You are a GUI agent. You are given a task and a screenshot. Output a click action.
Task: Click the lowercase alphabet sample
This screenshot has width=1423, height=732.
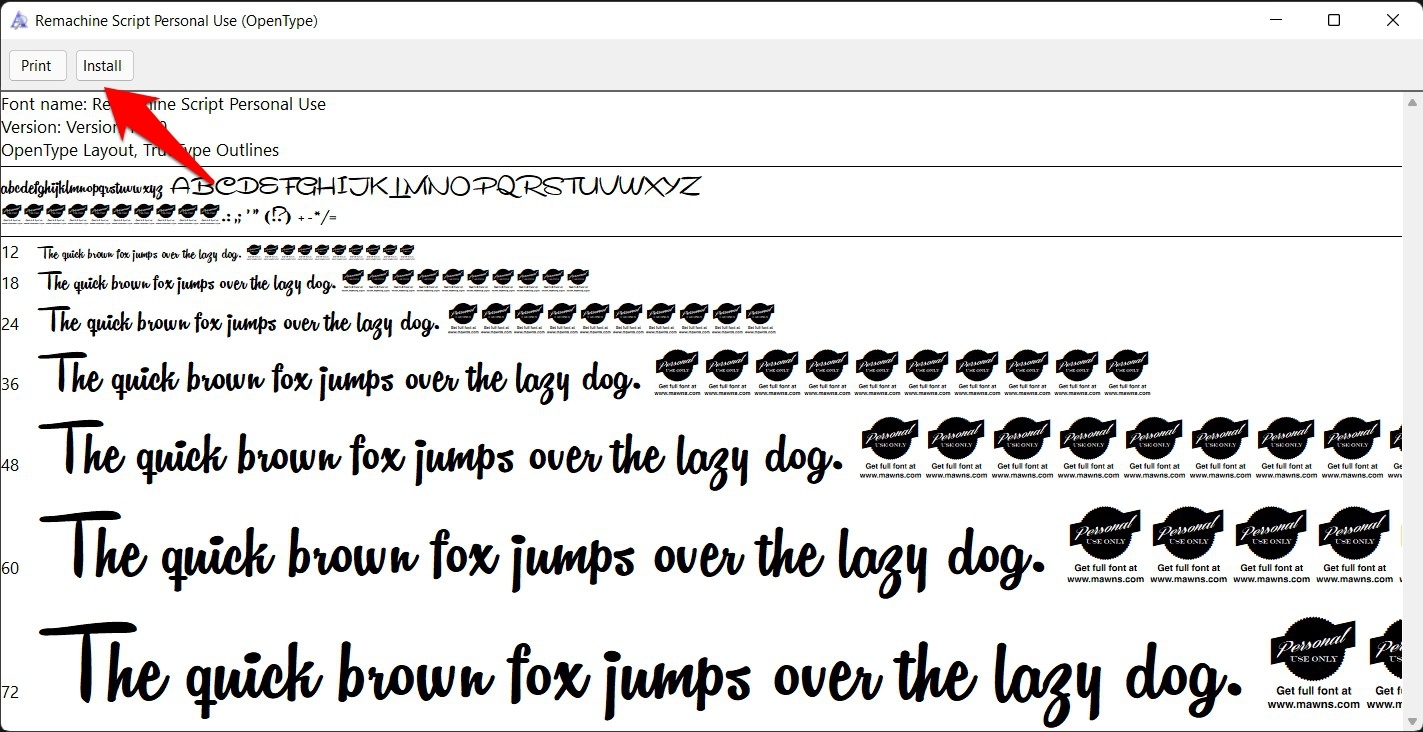82,188
